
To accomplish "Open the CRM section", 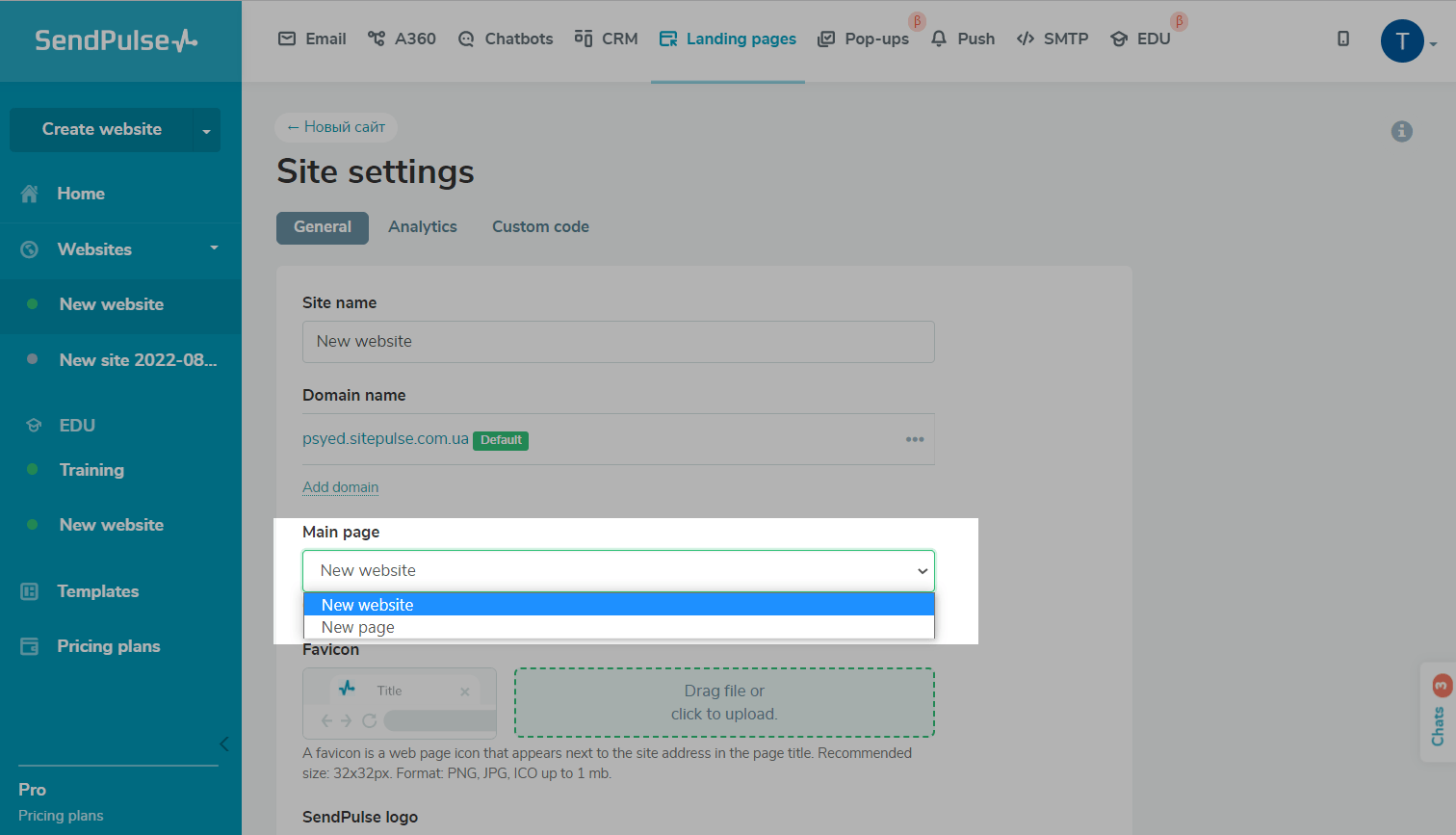I will click(x=606, y=39).
